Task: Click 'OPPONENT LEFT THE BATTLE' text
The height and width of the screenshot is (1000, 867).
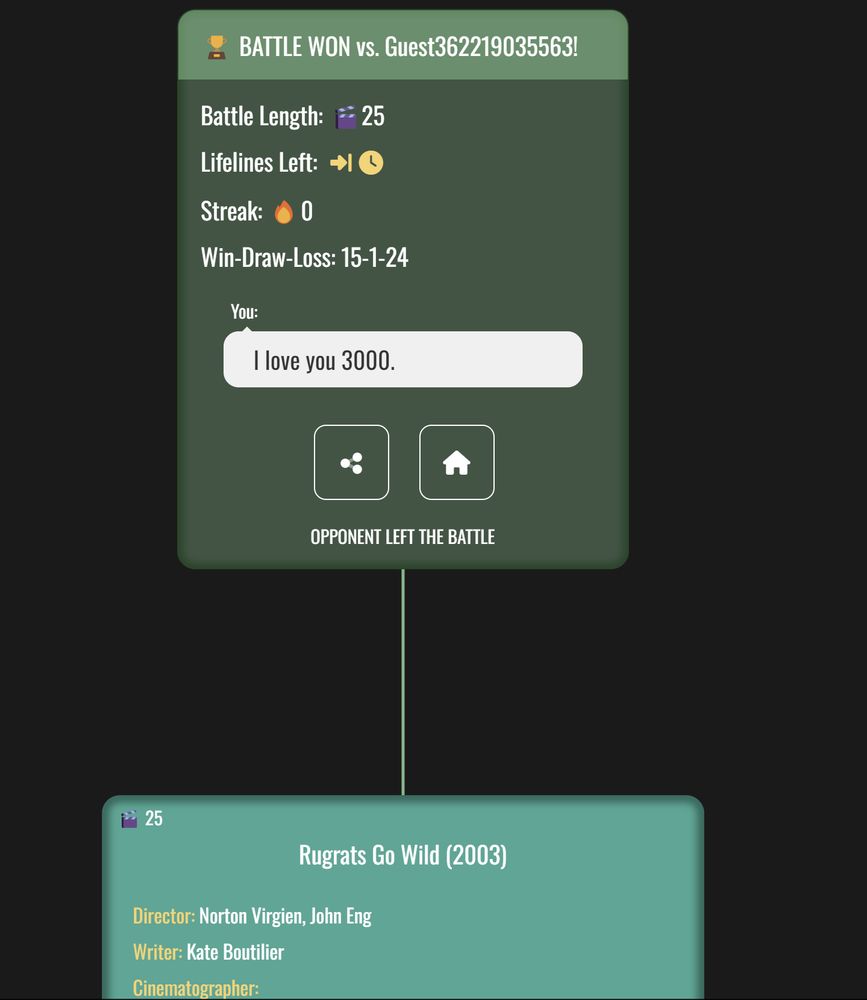Action: (403, 537)
